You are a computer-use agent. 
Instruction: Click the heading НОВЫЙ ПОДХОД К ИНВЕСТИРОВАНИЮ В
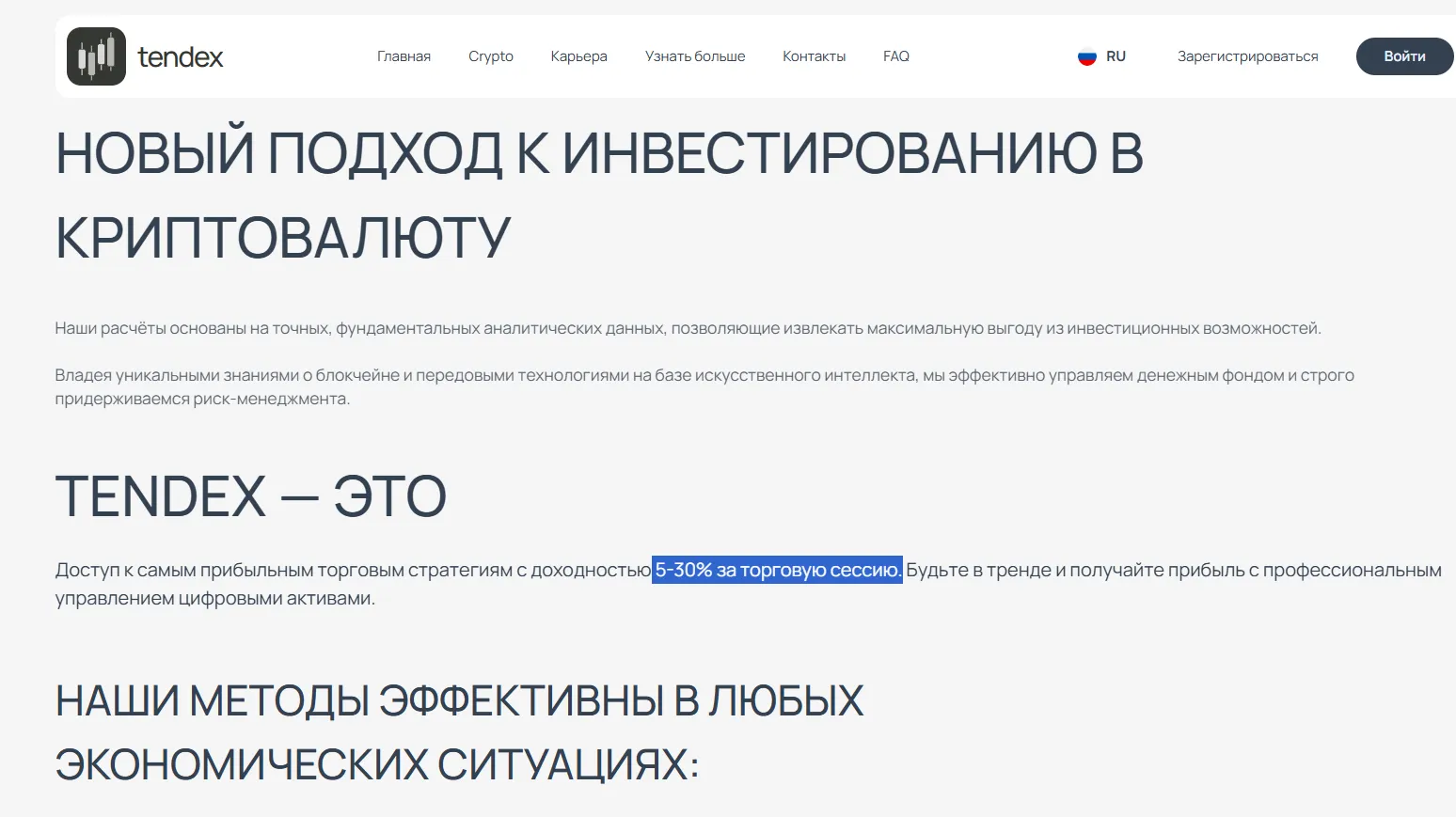pos(599,152)
